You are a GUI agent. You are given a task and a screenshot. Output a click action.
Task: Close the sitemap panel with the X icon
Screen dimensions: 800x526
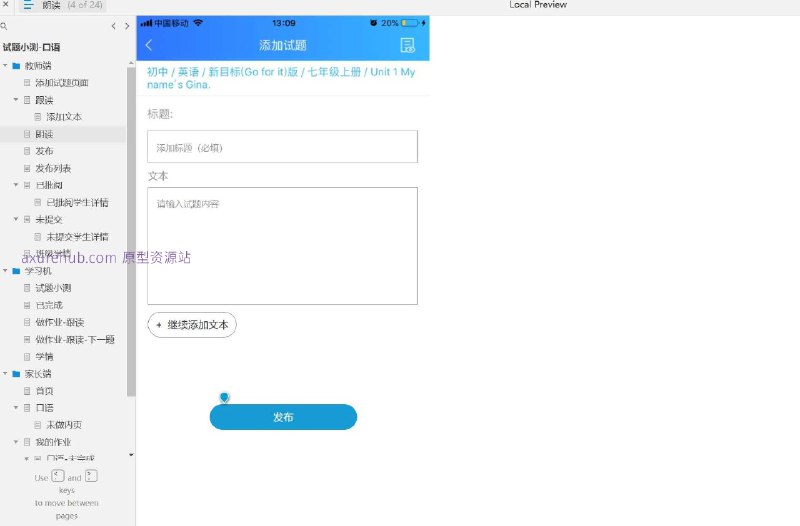click(x=5, y=4)
